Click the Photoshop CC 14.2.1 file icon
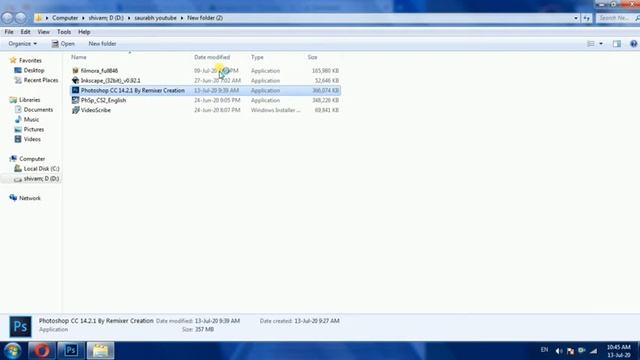The width and height of the screenshot is (640, 360). [75, 90]
